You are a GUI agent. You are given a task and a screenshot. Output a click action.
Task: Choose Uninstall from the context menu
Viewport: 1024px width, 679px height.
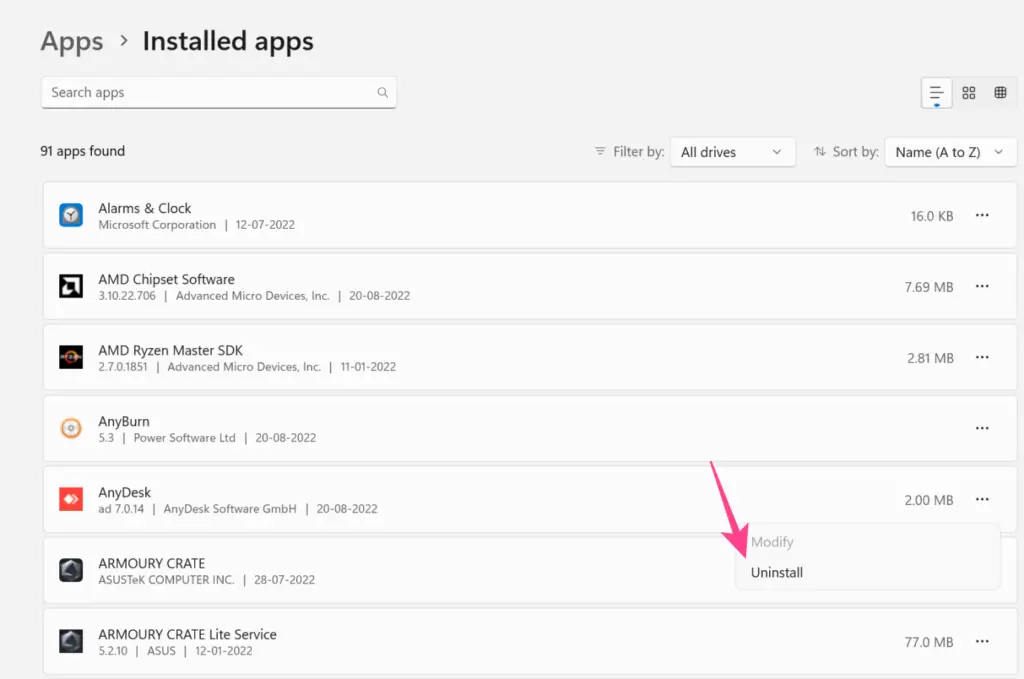pyautogui.click(x=776, y=573)
